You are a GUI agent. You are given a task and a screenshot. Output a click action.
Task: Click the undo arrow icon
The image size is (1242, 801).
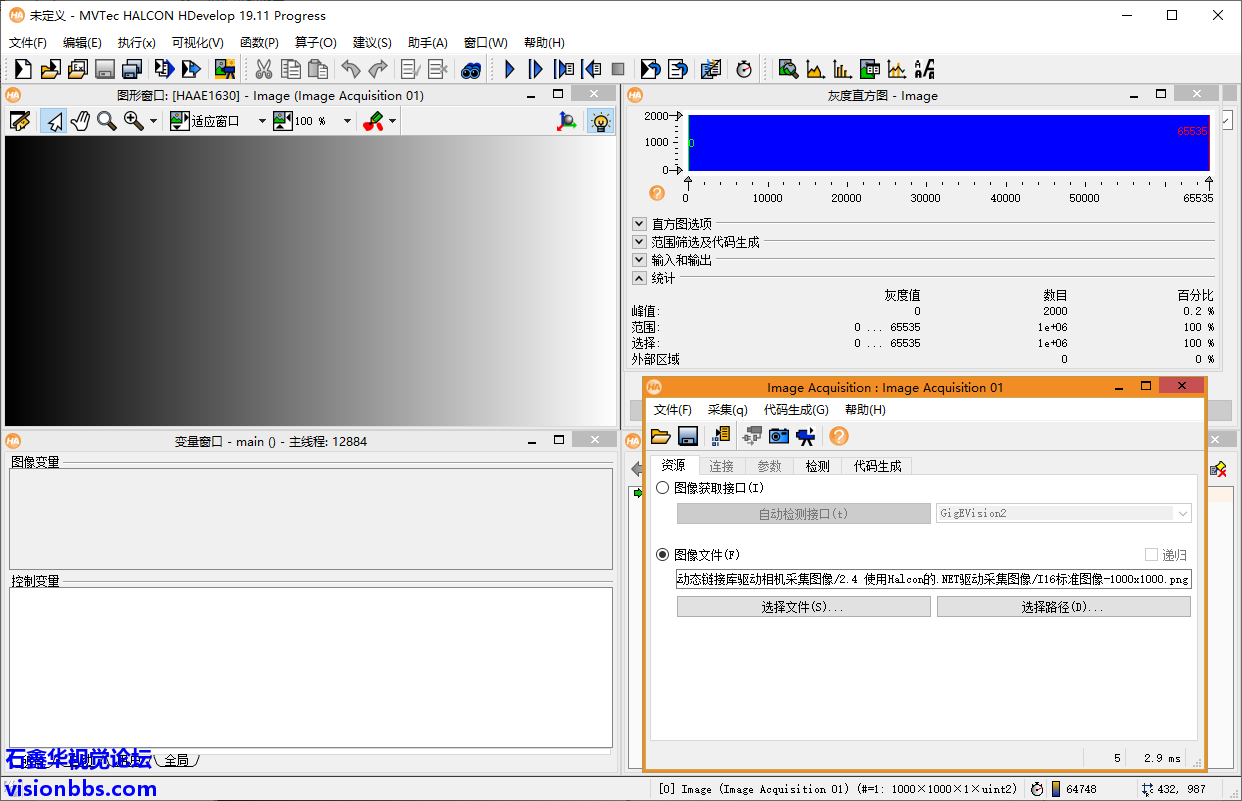[x=351, y=69]
